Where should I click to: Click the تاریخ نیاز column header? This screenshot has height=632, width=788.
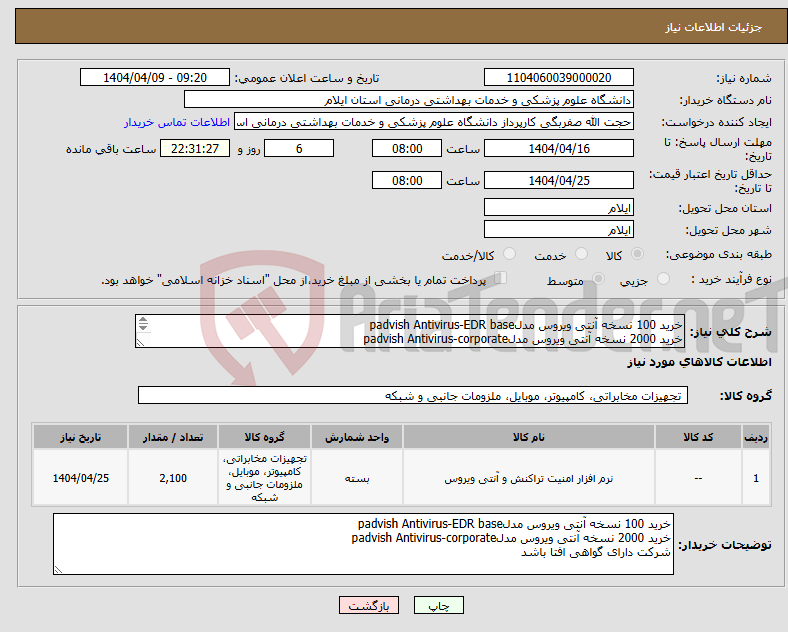click(80, 437)
